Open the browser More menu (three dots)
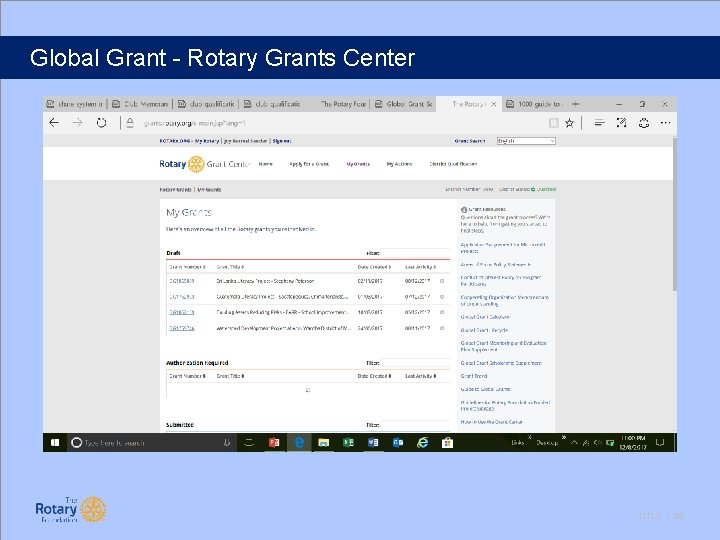The height and width of the screenshot is (540, 720). pyautogui.click(x=665, y=123)
